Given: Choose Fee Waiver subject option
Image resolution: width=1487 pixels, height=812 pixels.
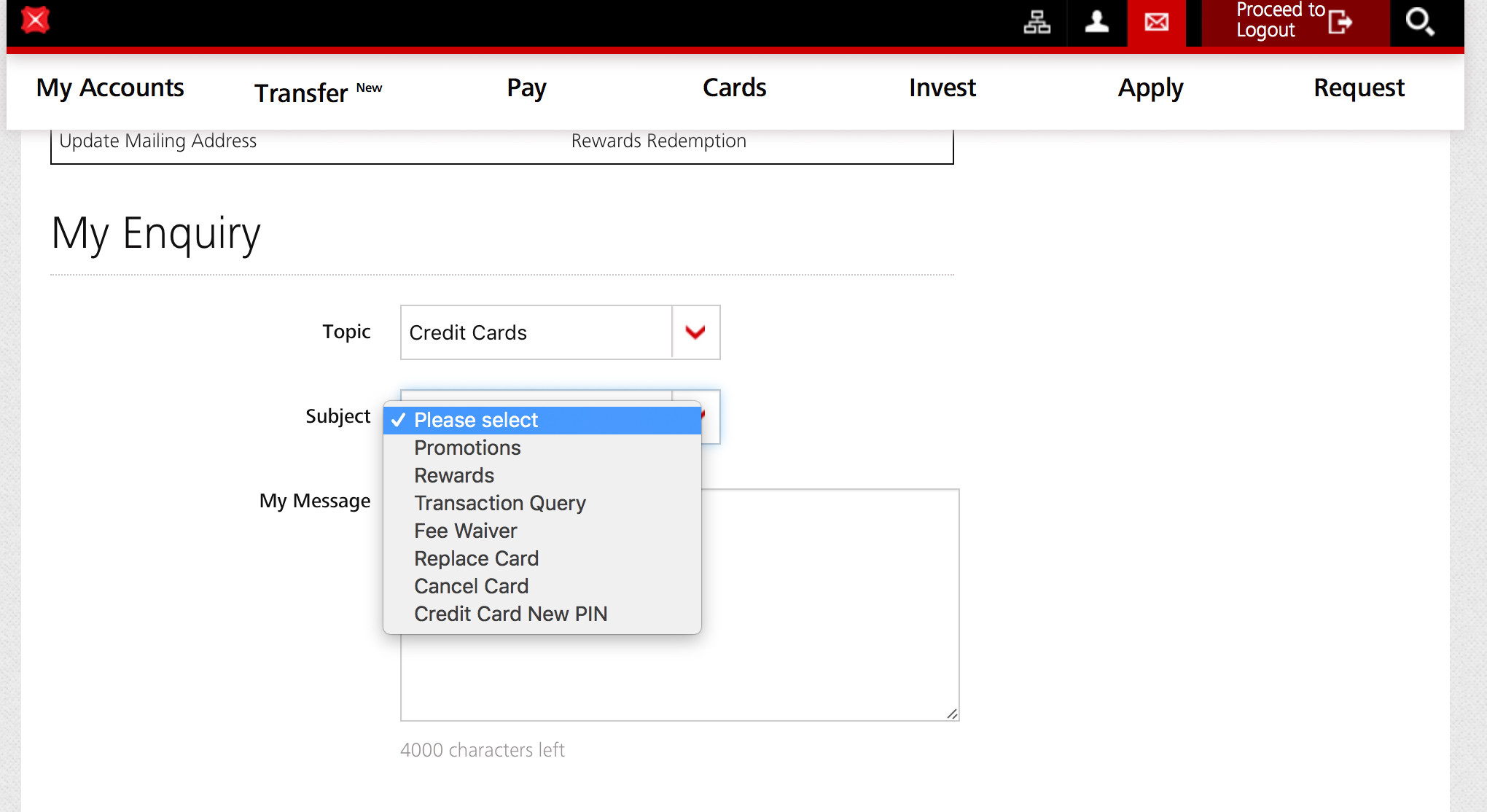Looking at the screenshot, I should (542, 531).
